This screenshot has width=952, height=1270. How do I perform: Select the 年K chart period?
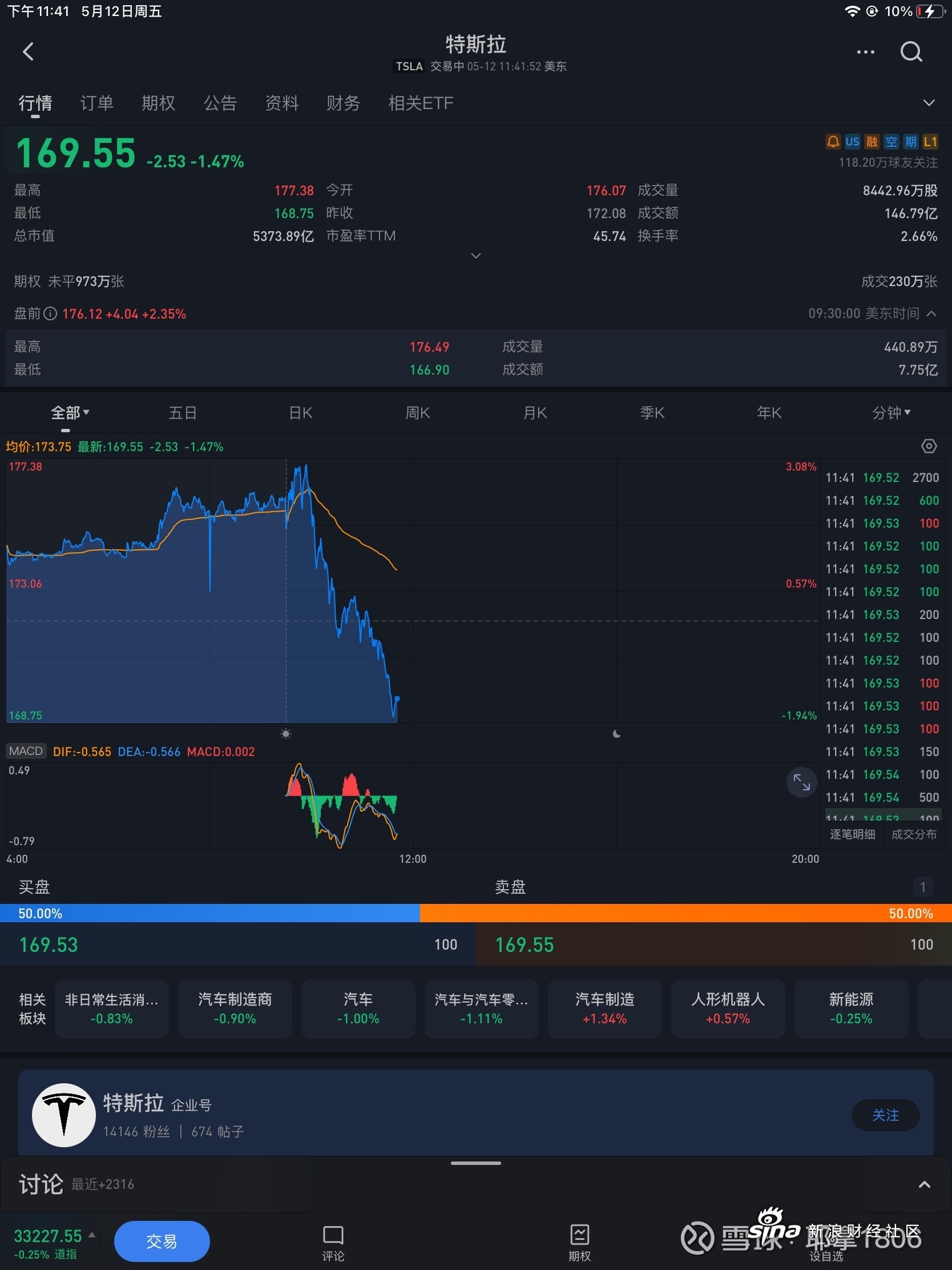(x=769, y=413)
